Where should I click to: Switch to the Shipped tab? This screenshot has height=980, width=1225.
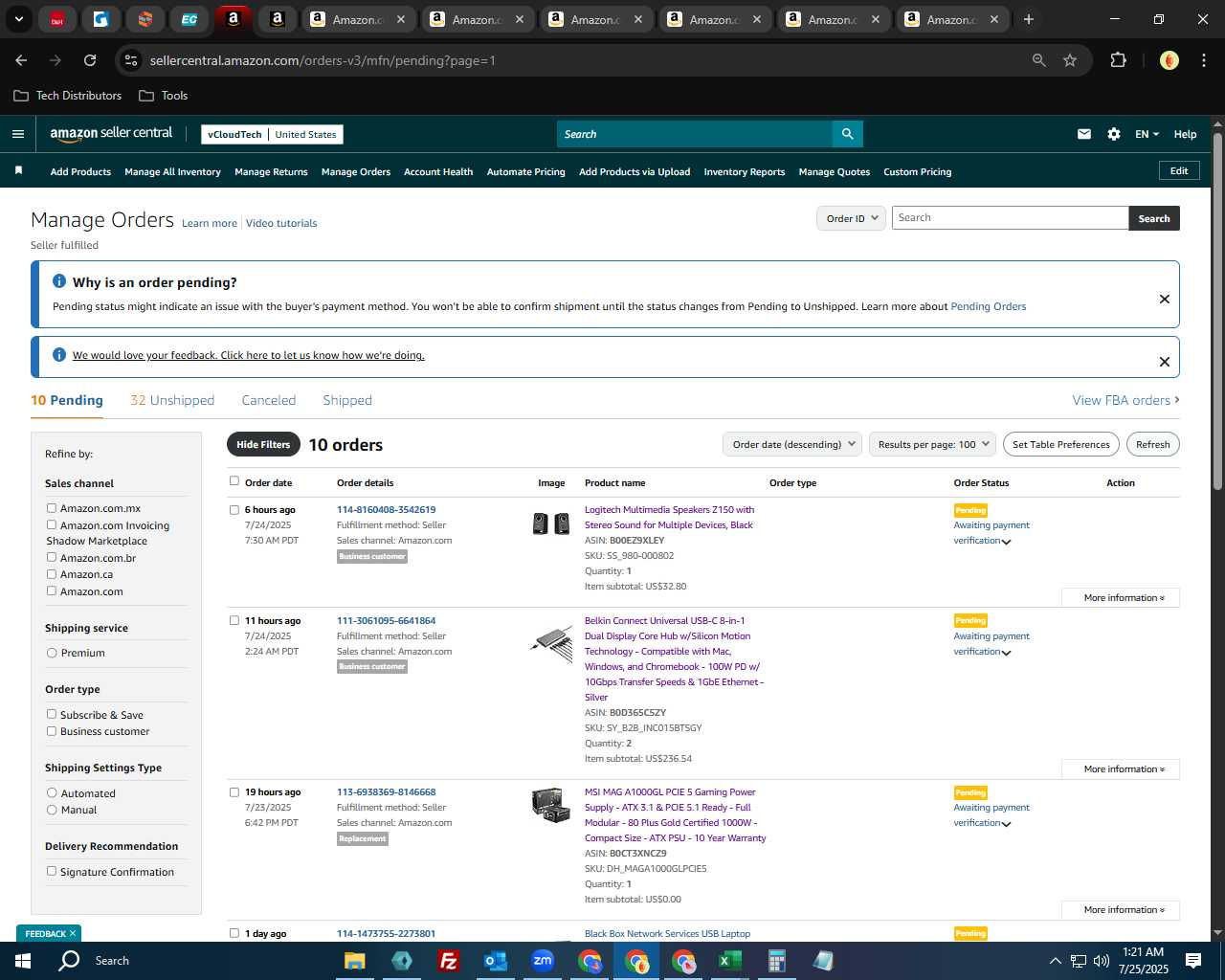(347, 400)
